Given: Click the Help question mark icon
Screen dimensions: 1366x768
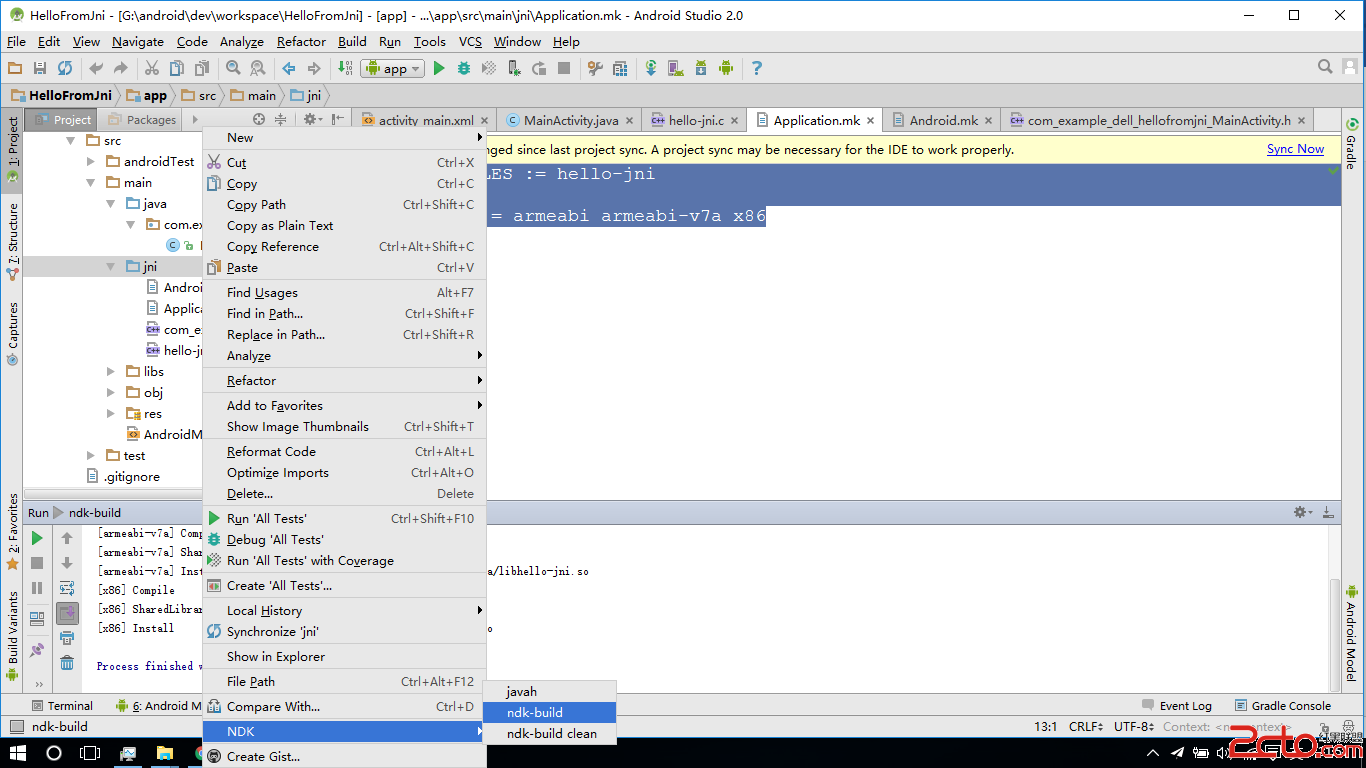Looking at the screenshot, I should pos(757,68).
